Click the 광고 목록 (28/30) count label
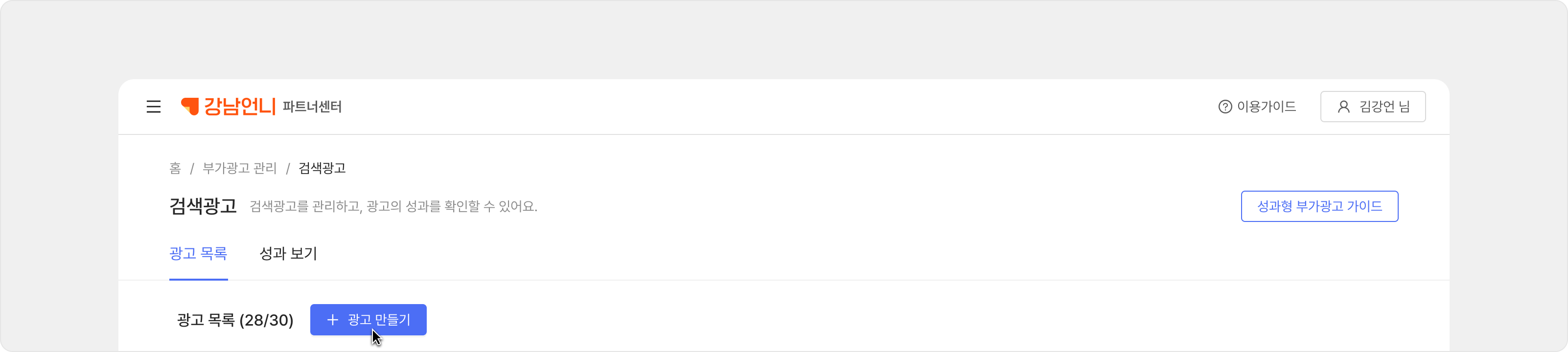 (x=235, y=320)
